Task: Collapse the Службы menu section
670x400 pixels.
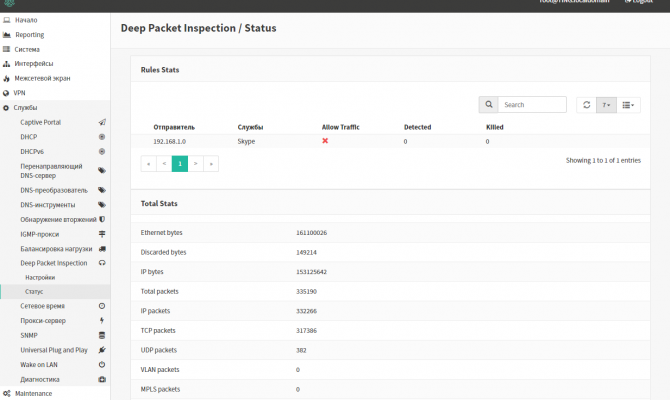Action: 26,107
